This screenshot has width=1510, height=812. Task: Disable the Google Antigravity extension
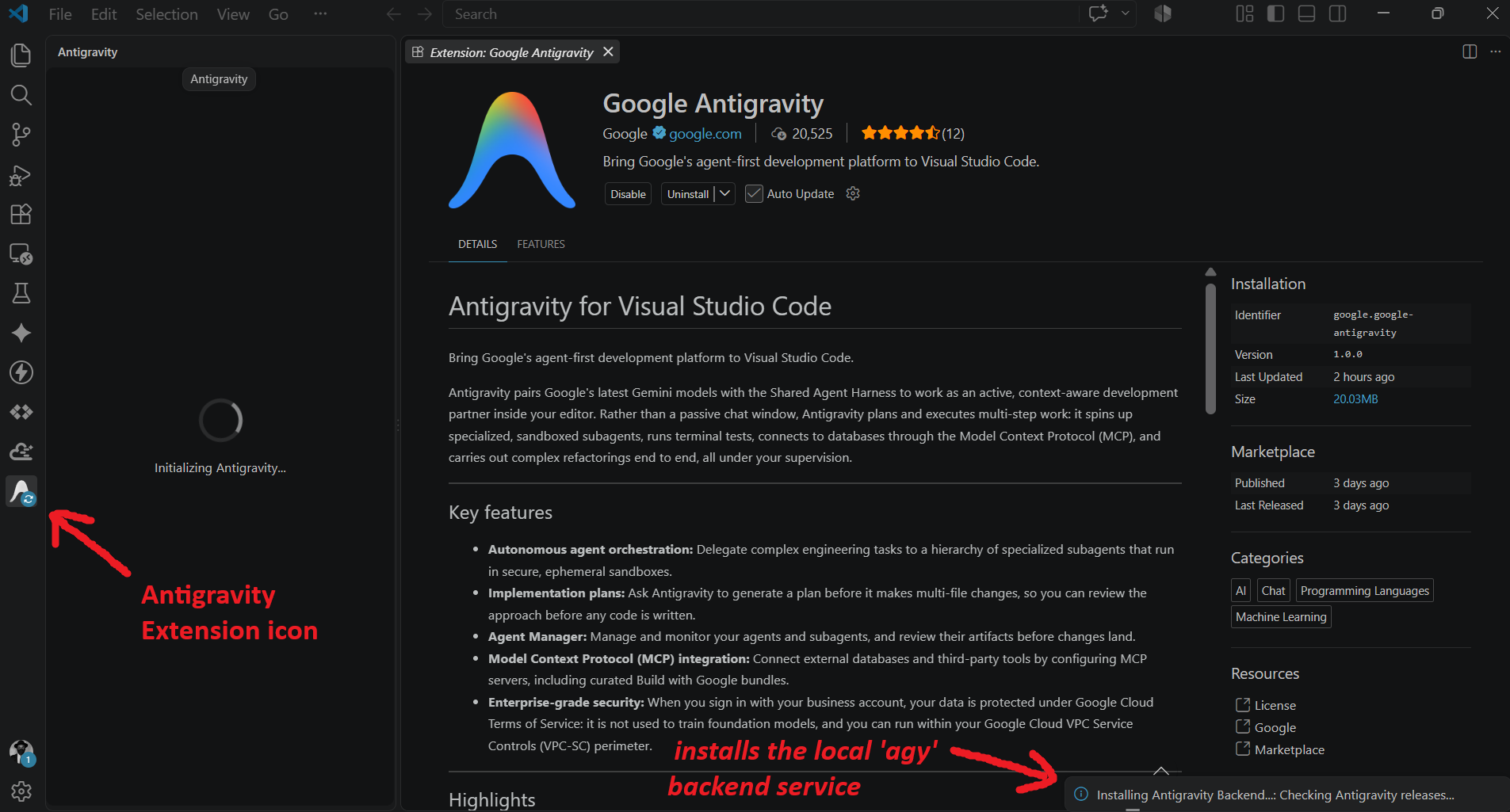coord(628,194)
